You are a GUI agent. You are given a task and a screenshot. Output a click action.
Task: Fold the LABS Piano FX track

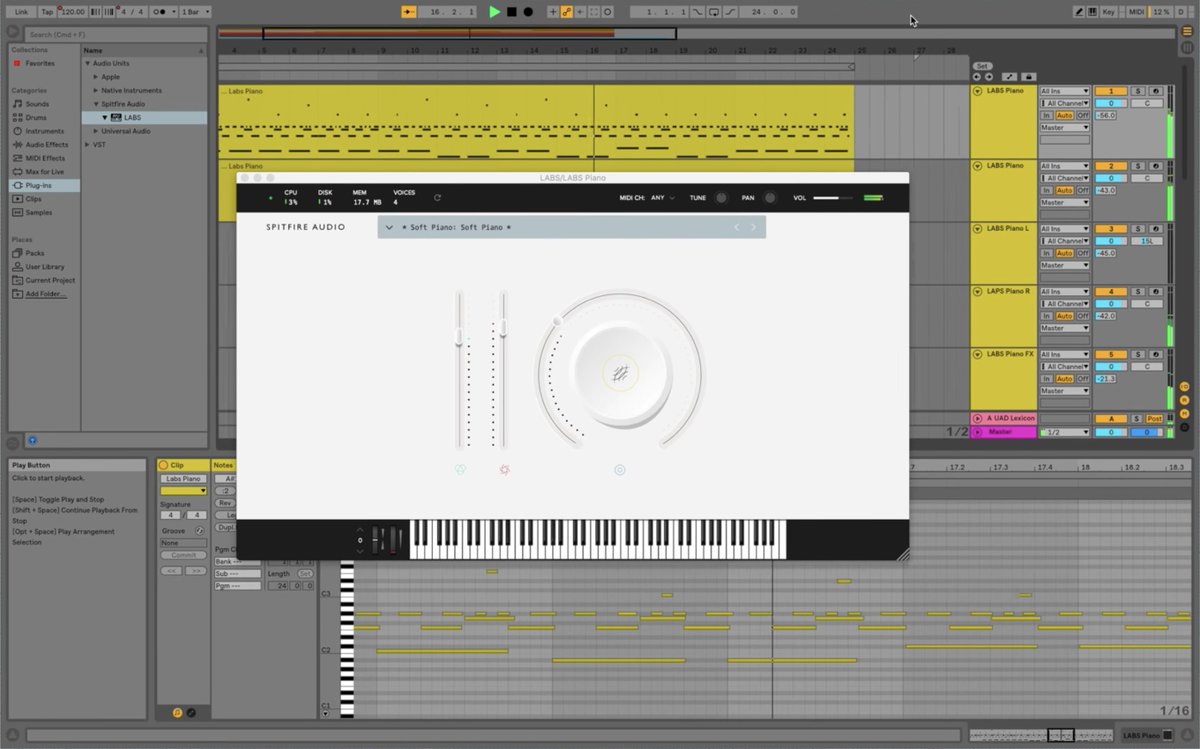pyautogui.click(x=978, y=354)
